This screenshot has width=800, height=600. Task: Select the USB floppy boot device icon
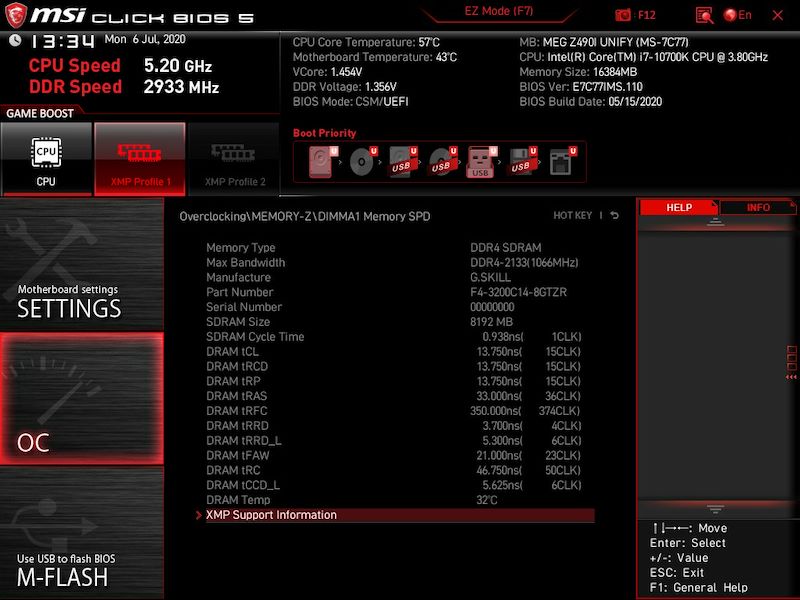(522, 162)
